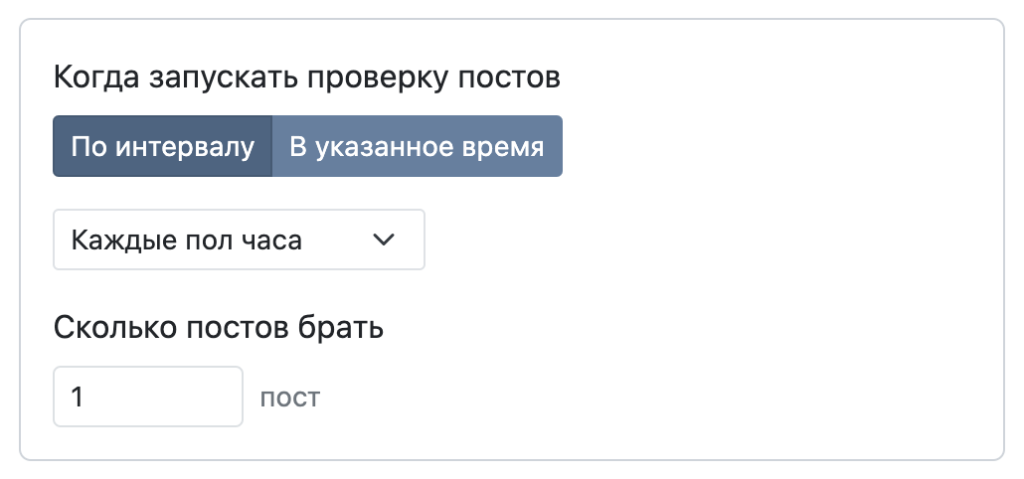This screenshot has width=1024, height=479.
Task: Place cursor in the field before "пост"
Action: [148, 397]
